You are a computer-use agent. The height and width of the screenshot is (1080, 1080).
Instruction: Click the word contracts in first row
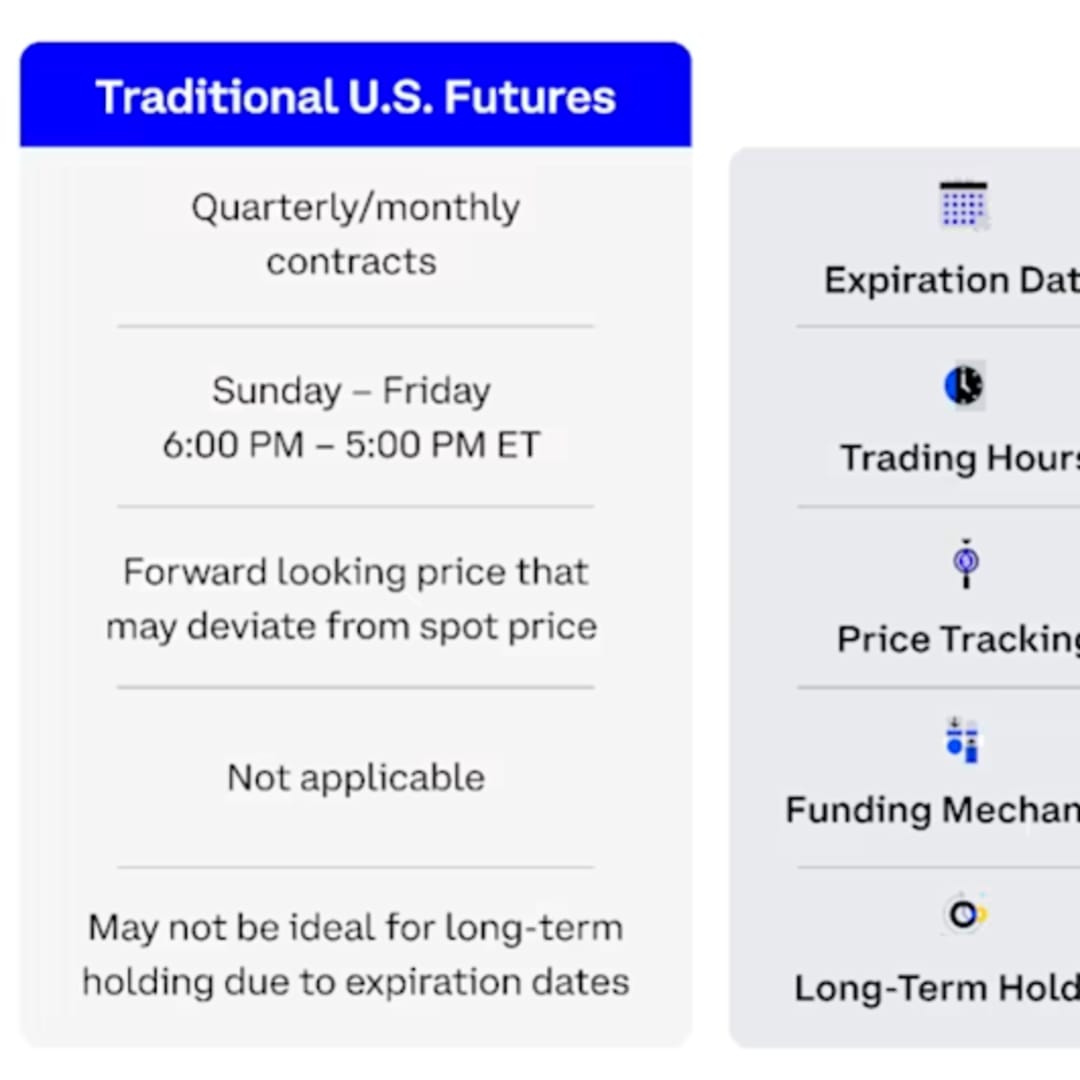coord(351,262)
